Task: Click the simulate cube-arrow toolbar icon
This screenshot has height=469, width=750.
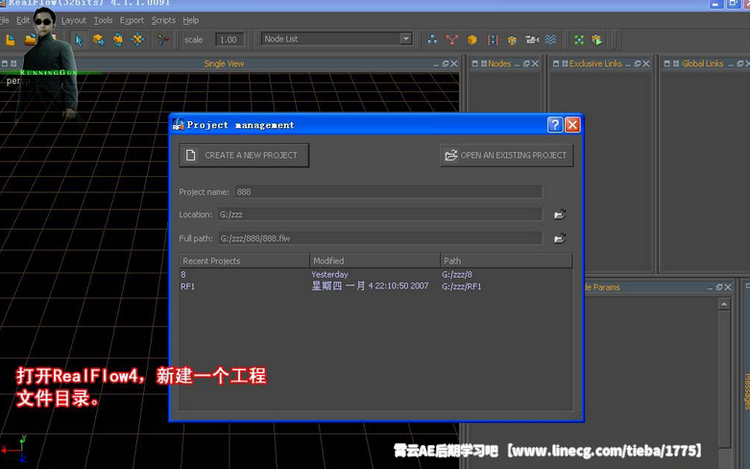Action: (x=596, y=40)
